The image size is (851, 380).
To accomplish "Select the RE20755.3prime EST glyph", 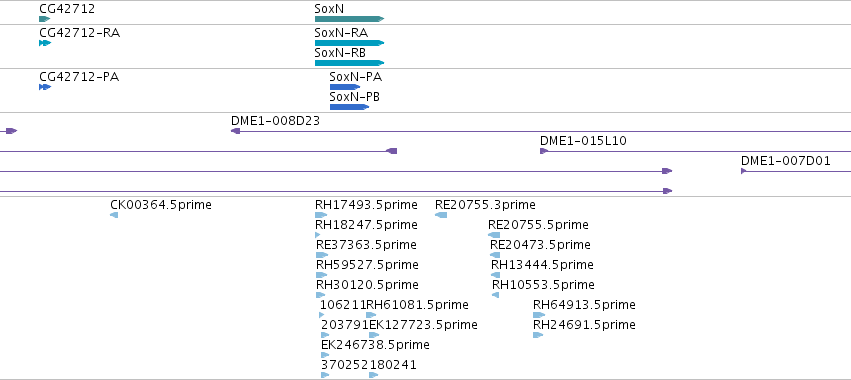I will tap(441, 215).
